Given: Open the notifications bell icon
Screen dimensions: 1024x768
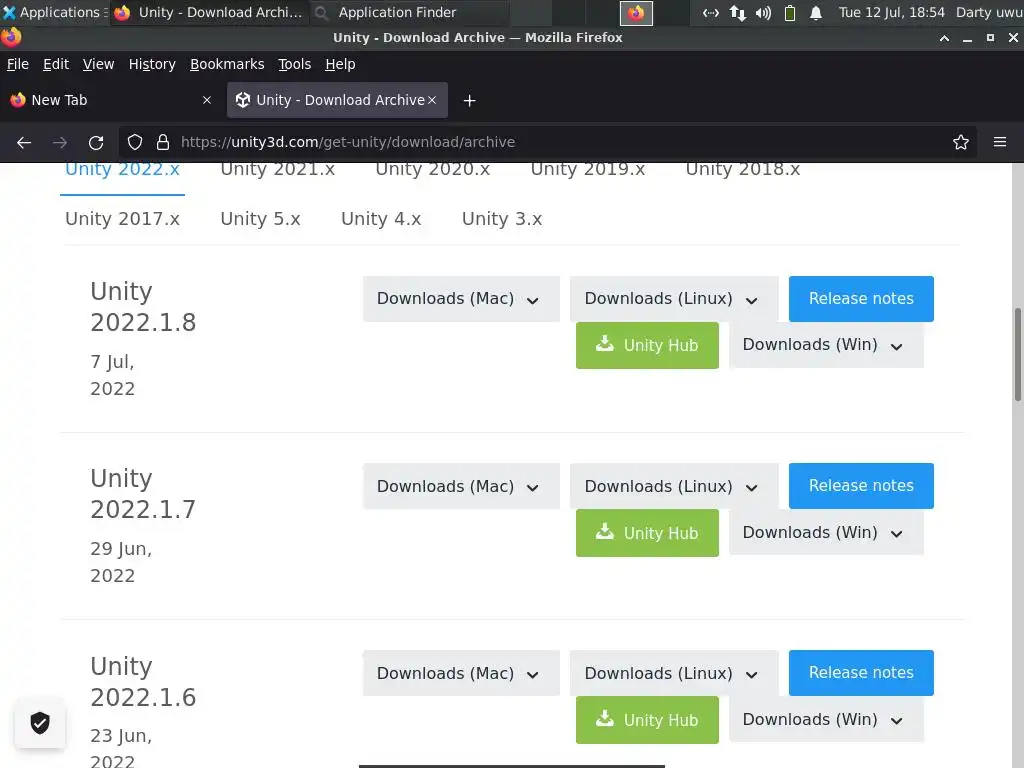Looking at the screenshot, I should click(x=816, y=12).
